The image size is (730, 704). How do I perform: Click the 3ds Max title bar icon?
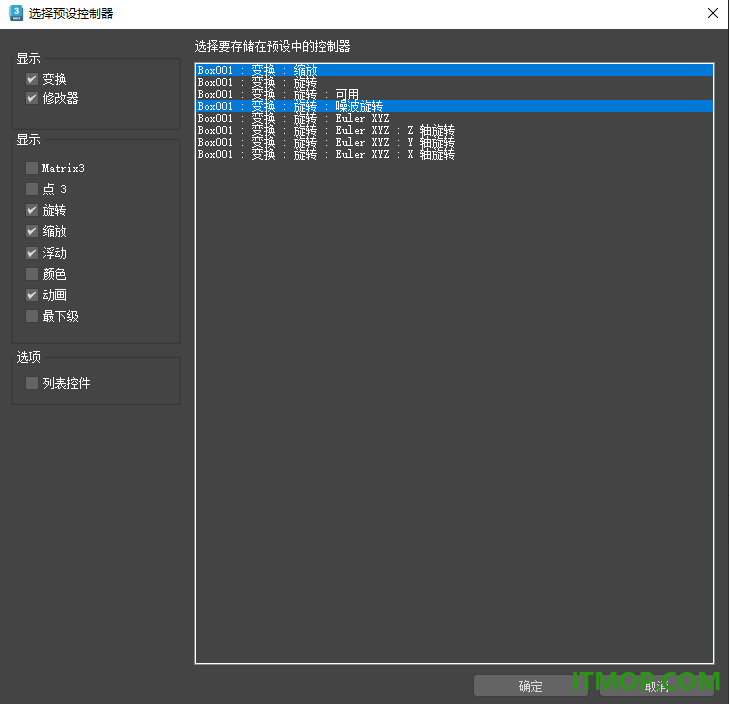(16, 13)
